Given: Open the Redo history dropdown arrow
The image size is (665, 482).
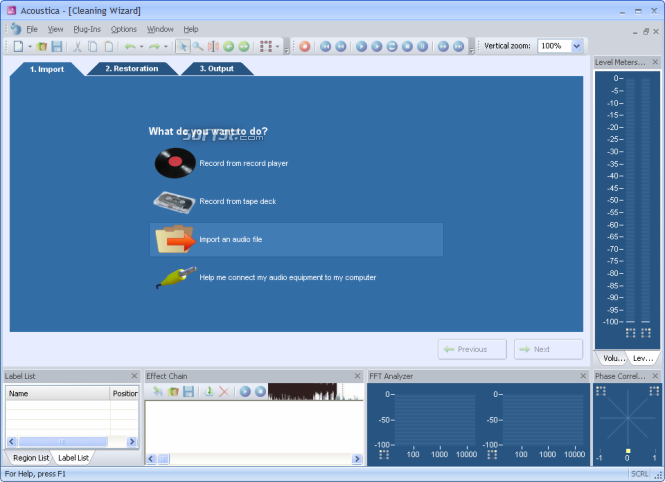Looking at the screenshot, I should [x=165, y=47].
